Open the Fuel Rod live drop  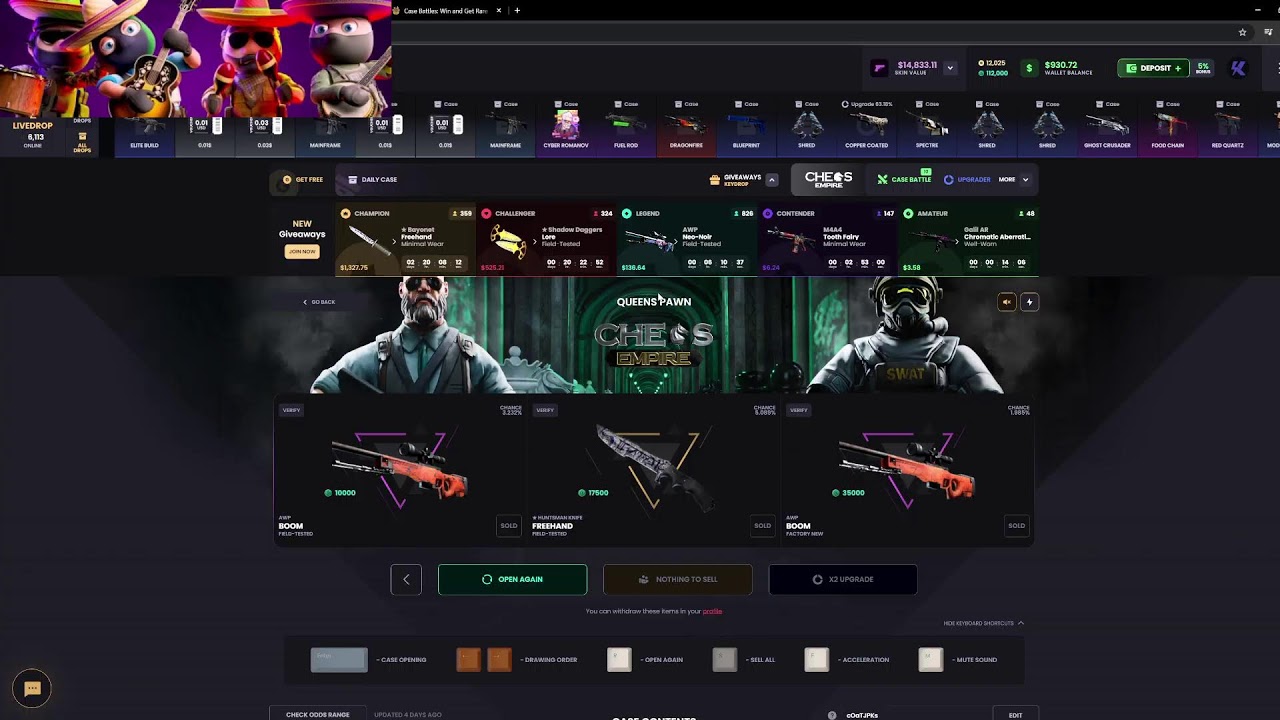click(626, 127)
